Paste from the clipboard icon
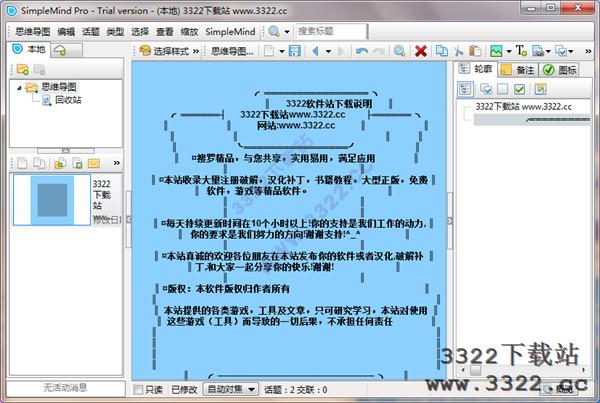Screen dimensions: 600x403 pos(475,51)
